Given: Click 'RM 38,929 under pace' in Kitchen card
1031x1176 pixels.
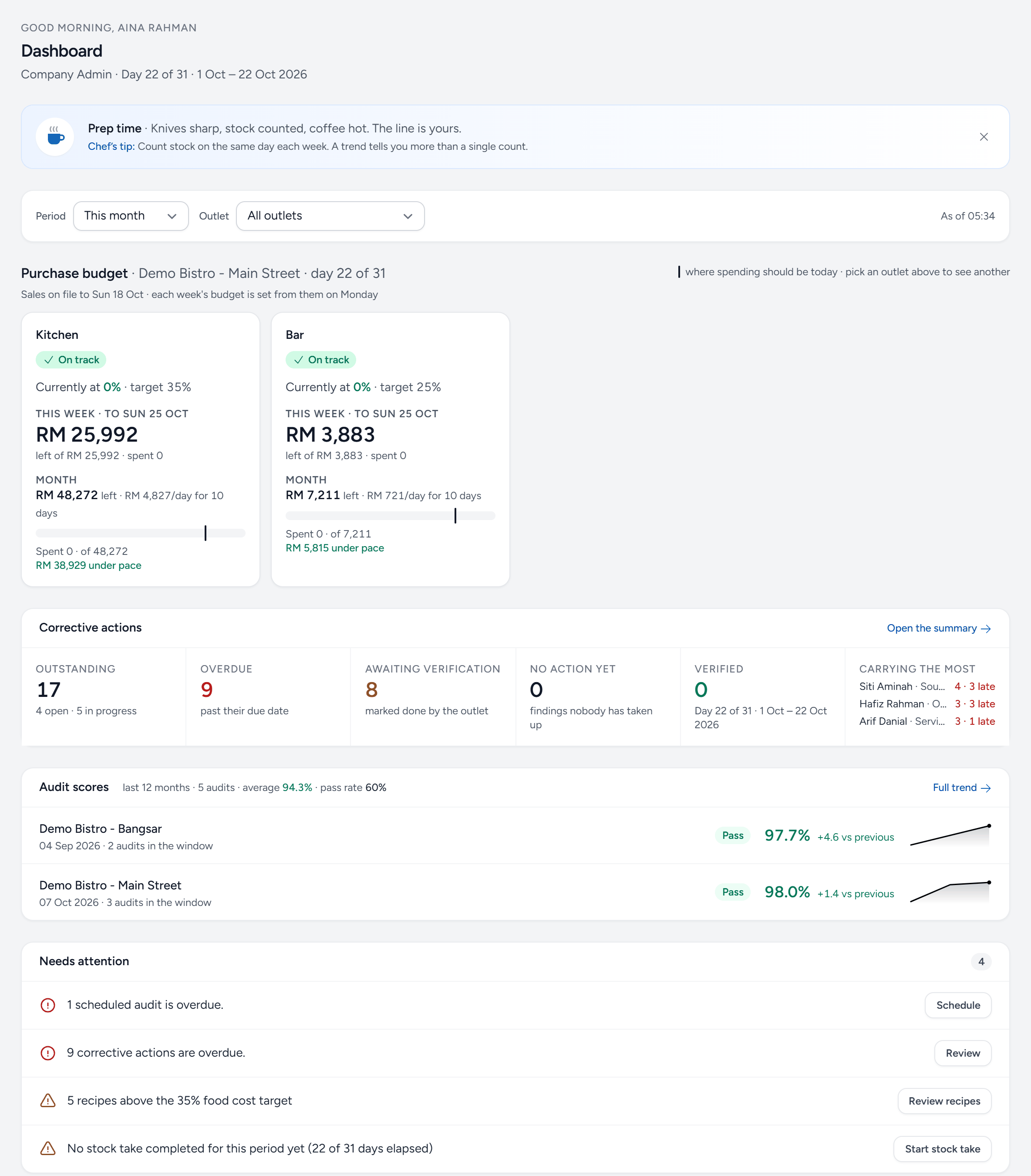Looking at the screenshot, I should [88, 565].
